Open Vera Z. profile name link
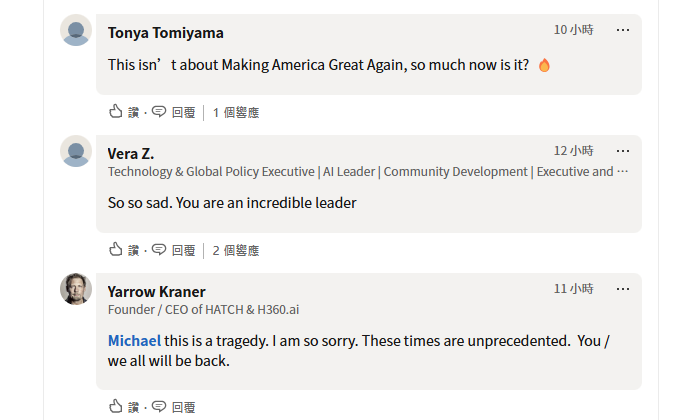The height and width of the screenshot is (420, 700). [131, 154]
